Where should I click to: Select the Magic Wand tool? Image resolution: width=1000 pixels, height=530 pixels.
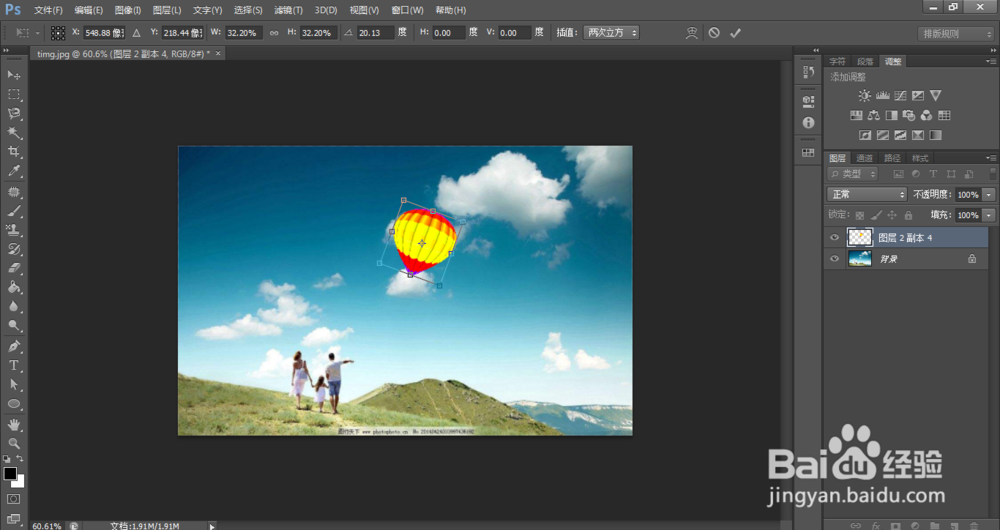click(13, 133)
